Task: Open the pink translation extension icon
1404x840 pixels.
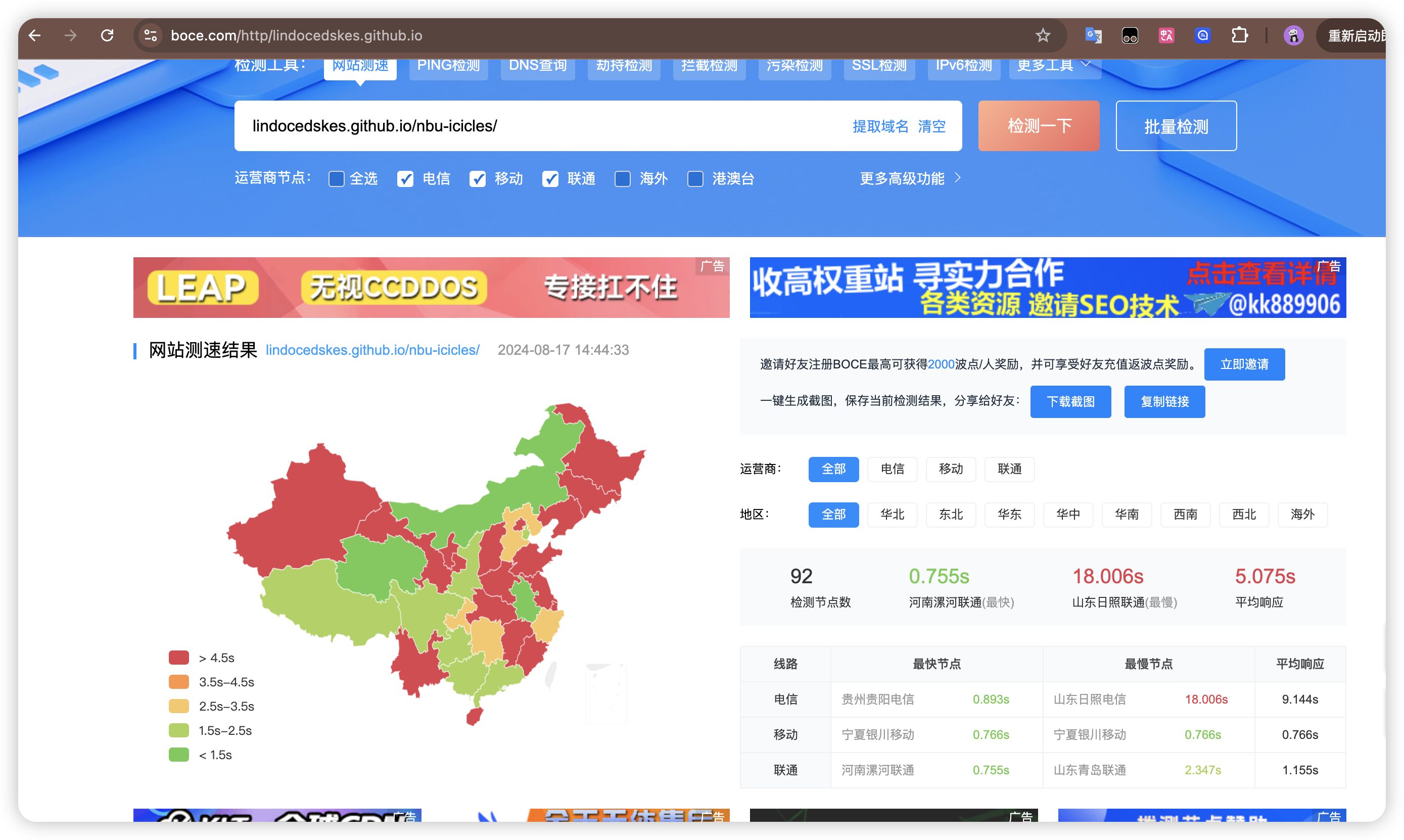Action: [1166, 36]
